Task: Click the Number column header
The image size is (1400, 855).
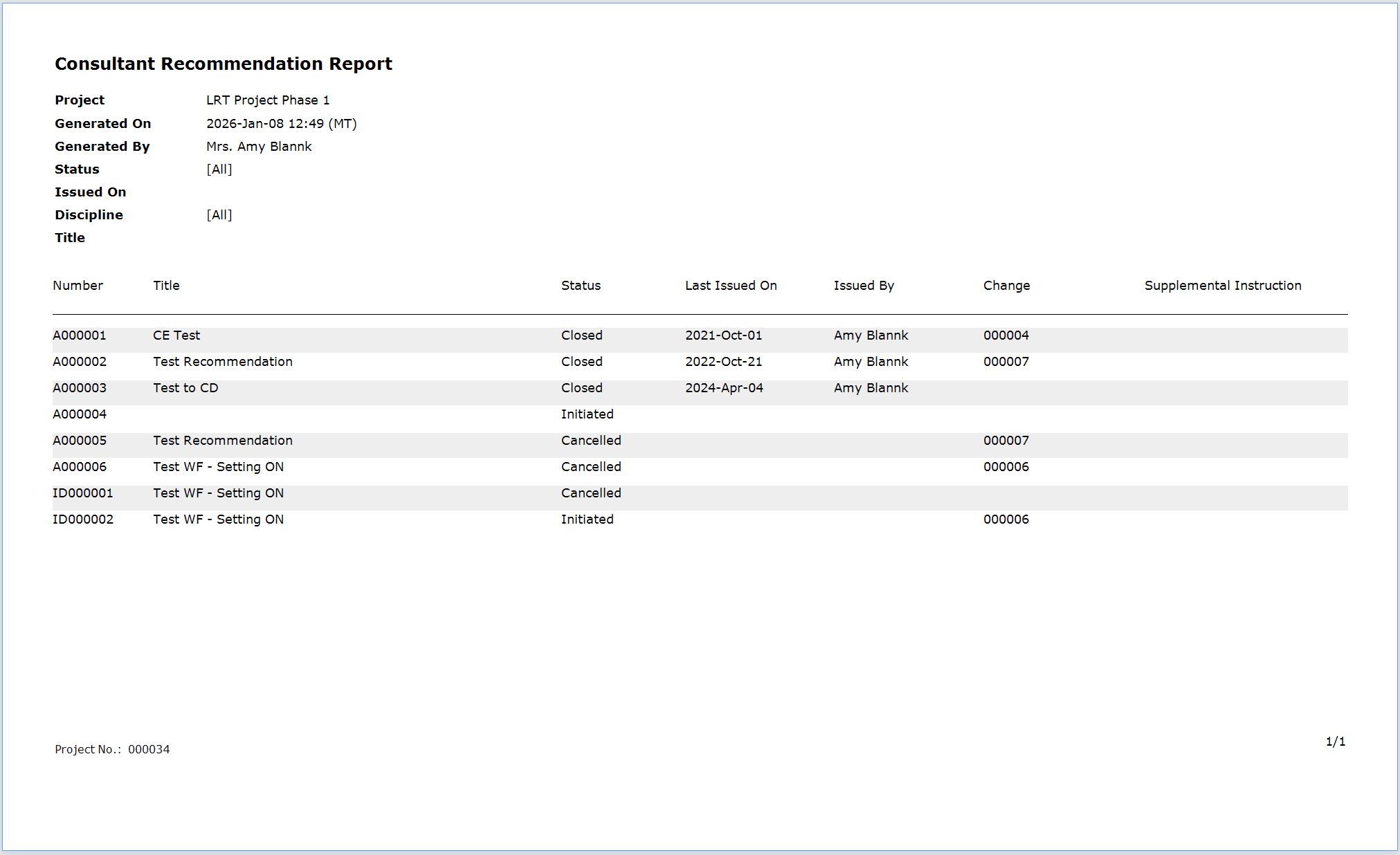Action: 78,286
